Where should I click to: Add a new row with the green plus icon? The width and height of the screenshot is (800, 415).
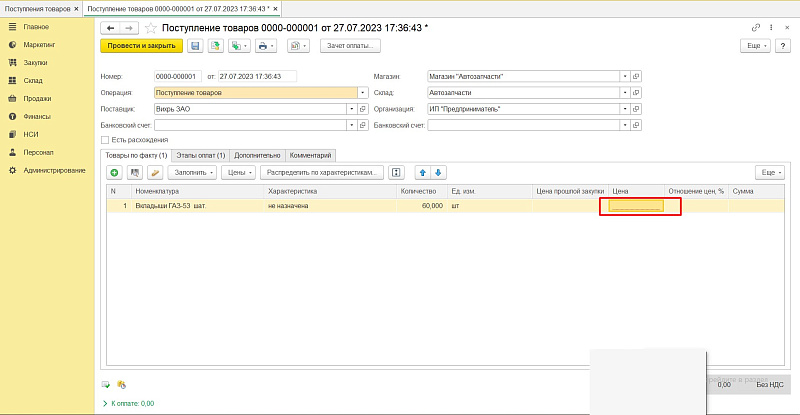pos(115,173)
